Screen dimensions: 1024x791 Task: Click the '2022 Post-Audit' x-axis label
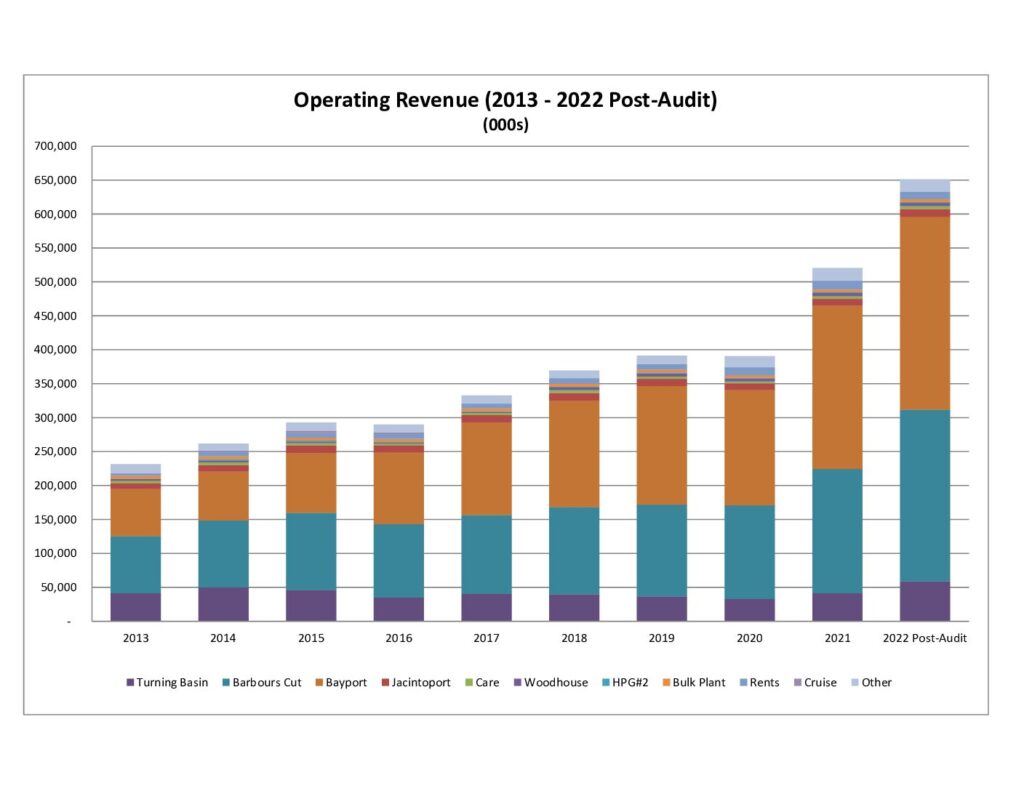[925, 638]
